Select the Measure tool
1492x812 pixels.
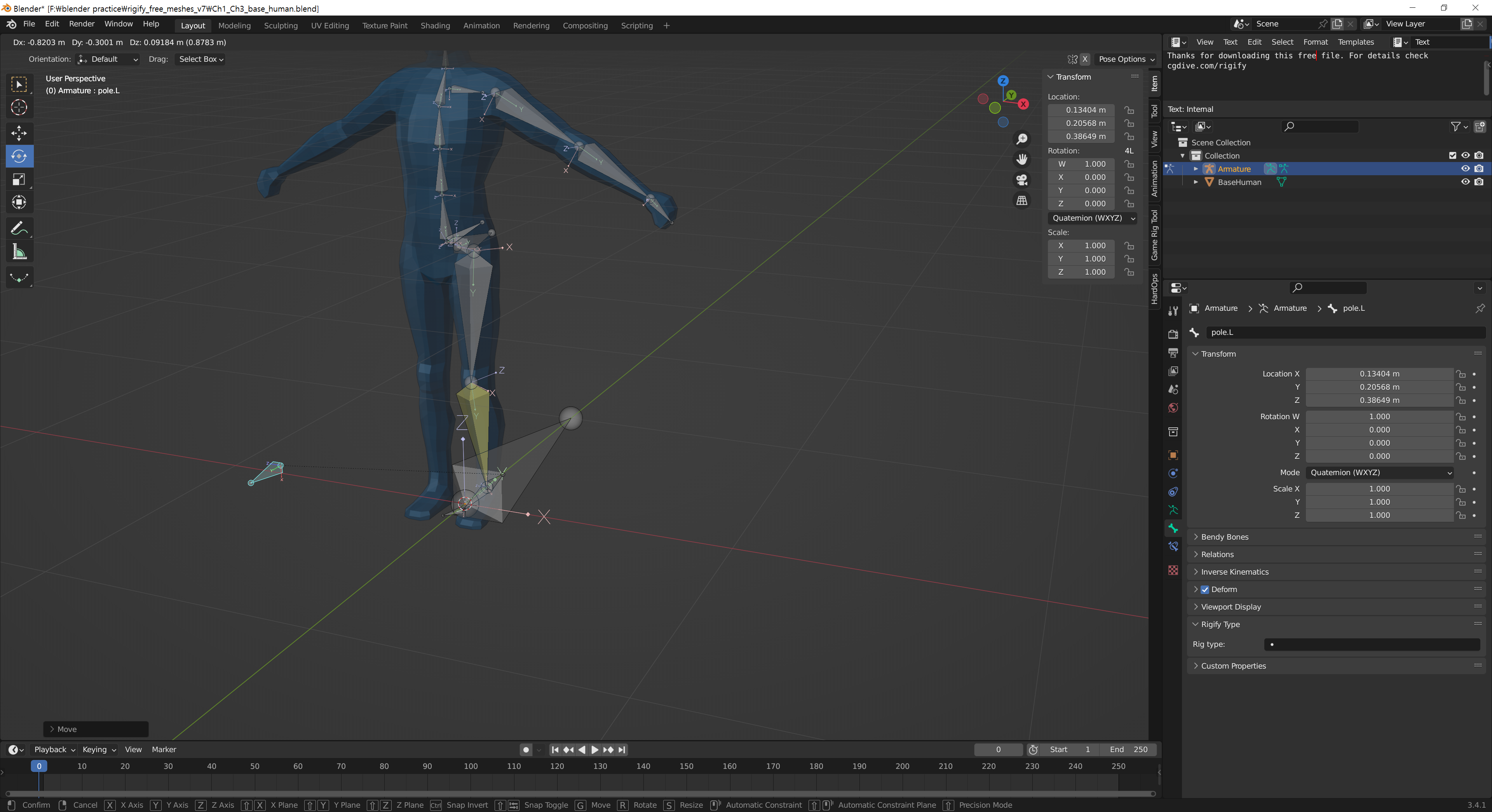19,252
